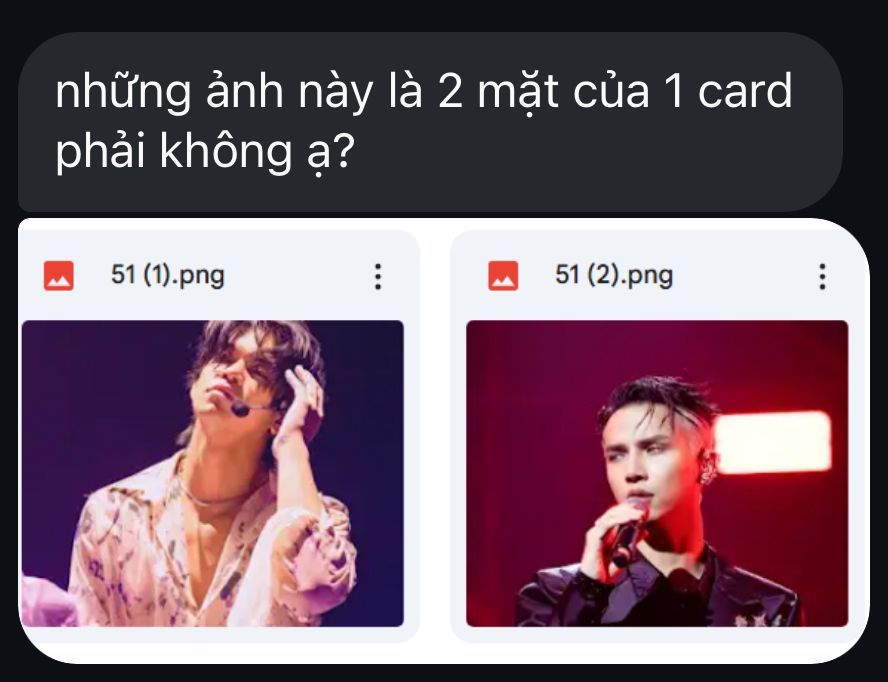The height and width of the screenshot is (682, 888).
Task: Open the three-dot menu for 51 (2).png
Action: click(822, 276)
